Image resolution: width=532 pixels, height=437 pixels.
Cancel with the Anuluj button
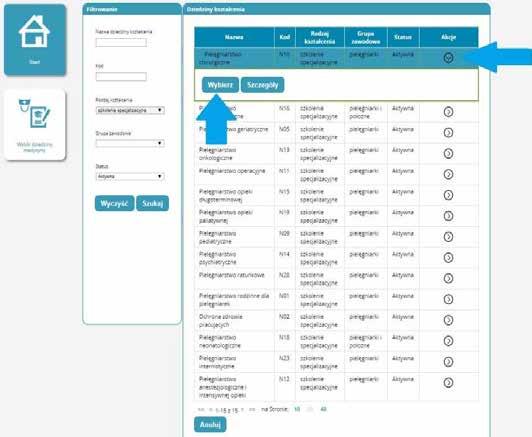tap(210, 424)
